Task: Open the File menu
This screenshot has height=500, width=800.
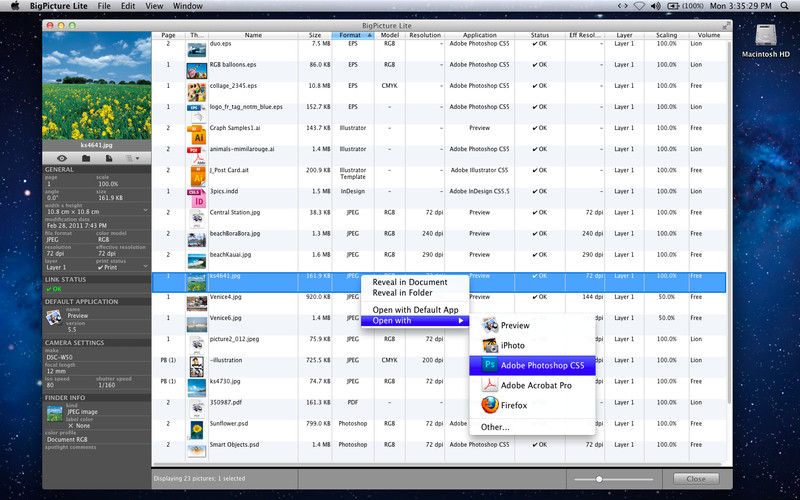Action: point(104,6)
